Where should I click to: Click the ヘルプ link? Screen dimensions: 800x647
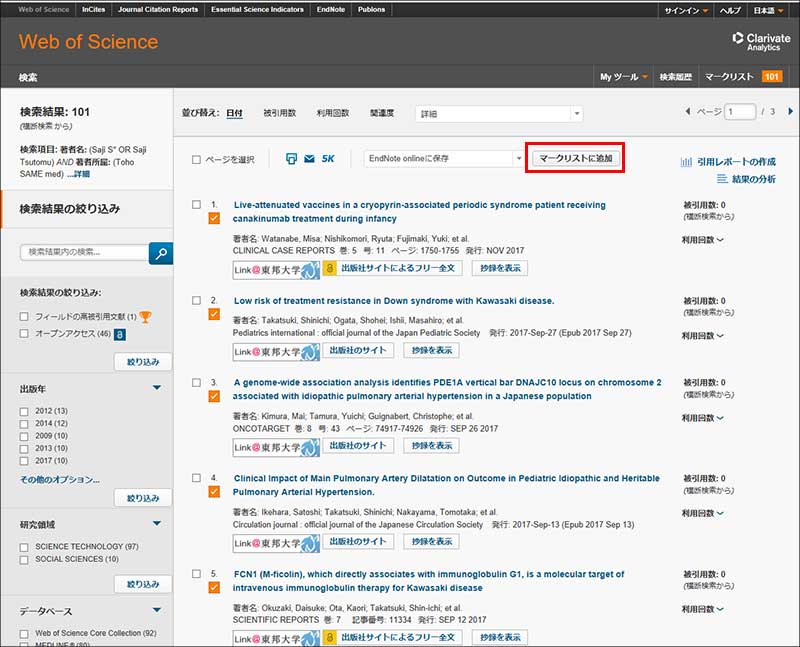730,10
